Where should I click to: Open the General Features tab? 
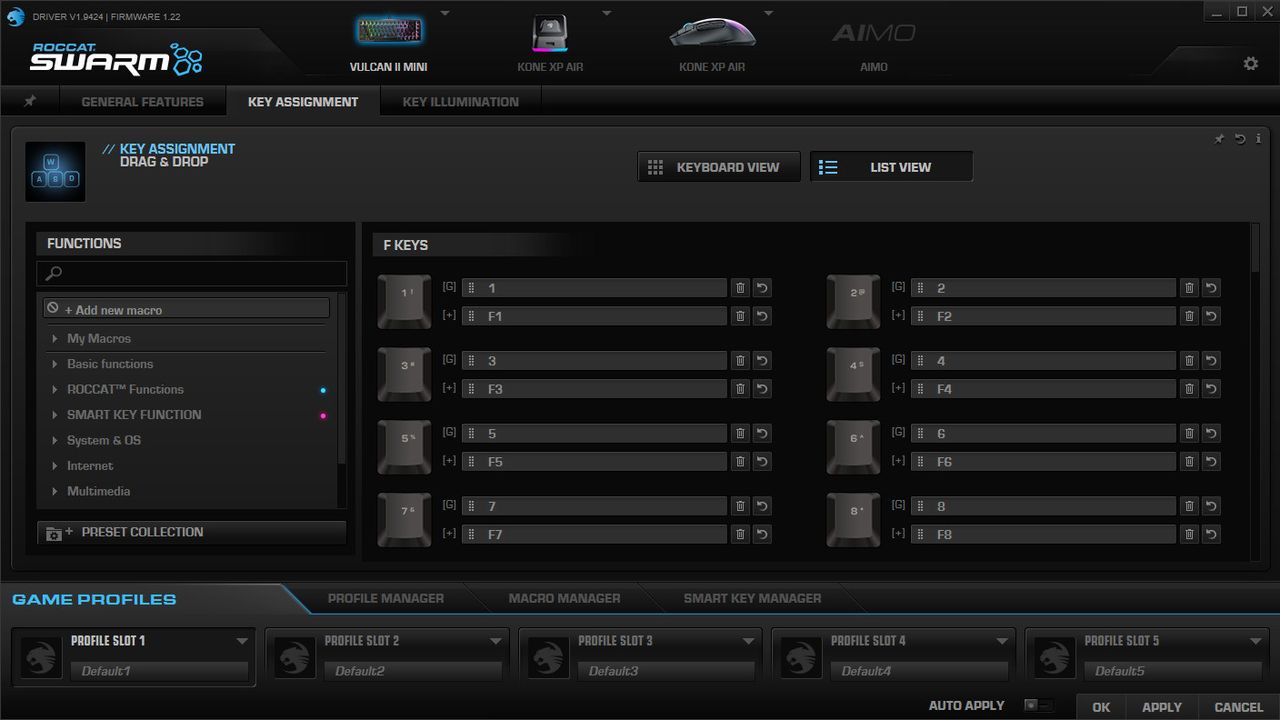pyautogui.click(x=142, y=101)
